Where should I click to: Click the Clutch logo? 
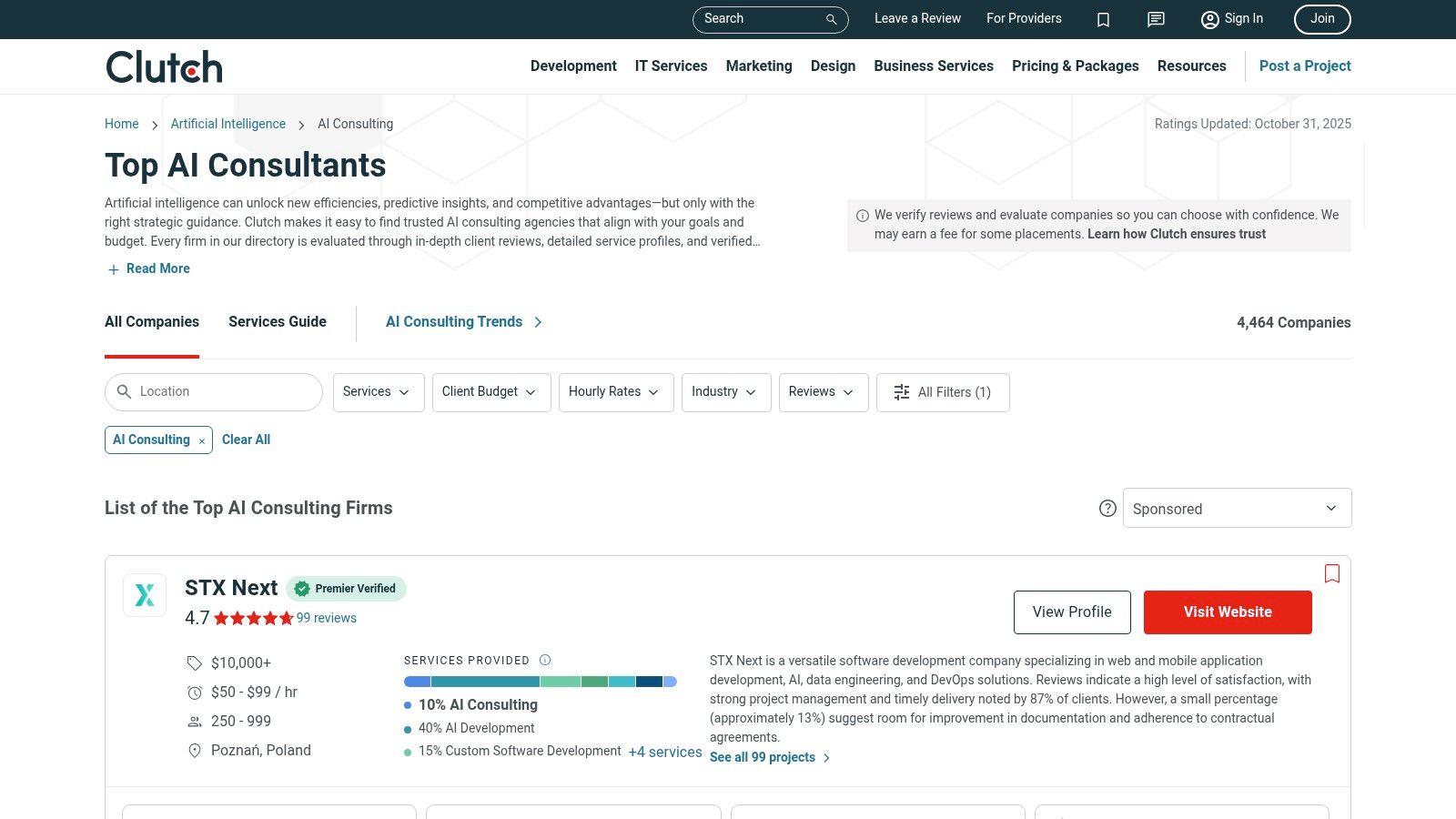coord(163,66)
